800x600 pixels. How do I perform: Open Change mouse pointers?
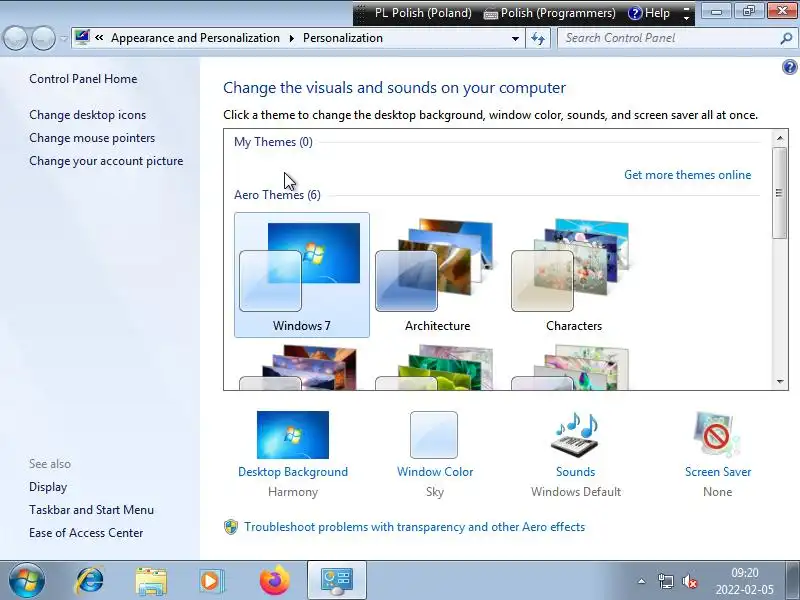coord(92,138)
